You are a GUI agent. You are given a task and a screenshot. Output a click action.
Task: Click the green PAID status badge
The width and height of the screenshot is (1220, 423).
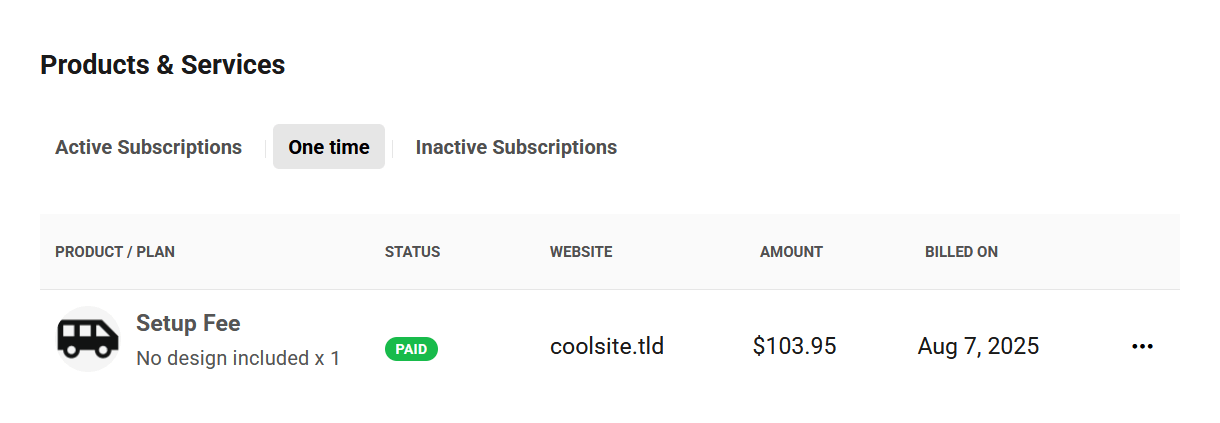[x=411, y=349]
